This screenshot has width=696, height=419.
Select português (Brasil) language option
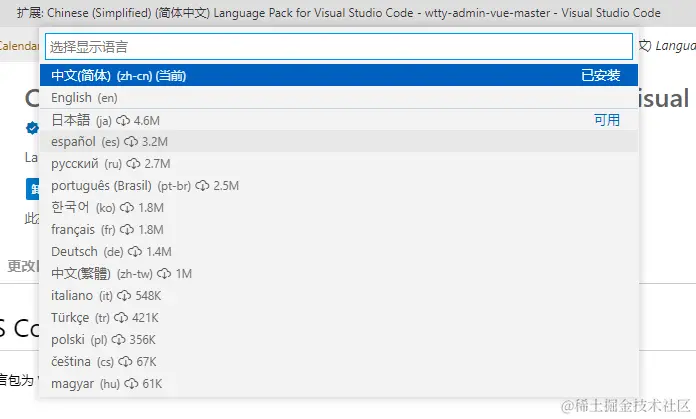[339, 186]
